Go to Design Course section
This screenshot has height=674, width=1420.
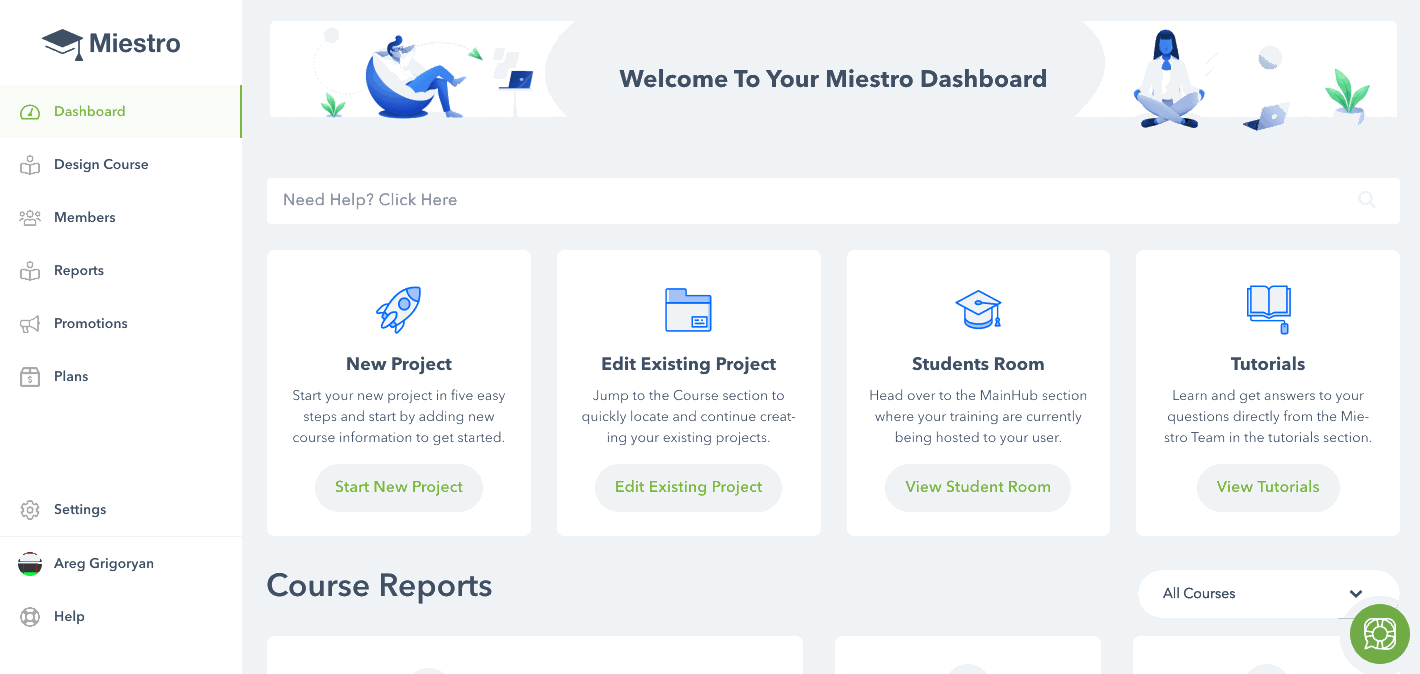[120, 165]
